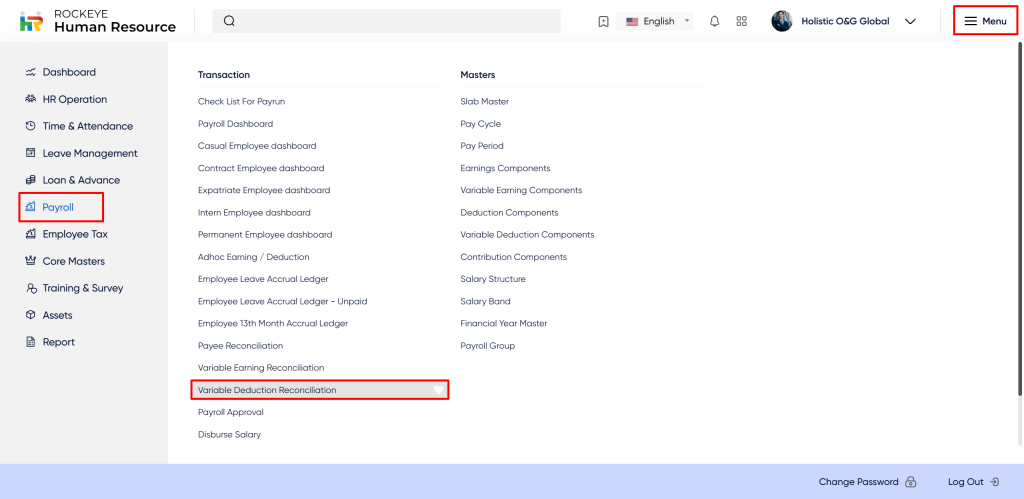Screen dimensions: 1024x499
Task: Click the Assets cube icon
Action: (x=31, y=315)
